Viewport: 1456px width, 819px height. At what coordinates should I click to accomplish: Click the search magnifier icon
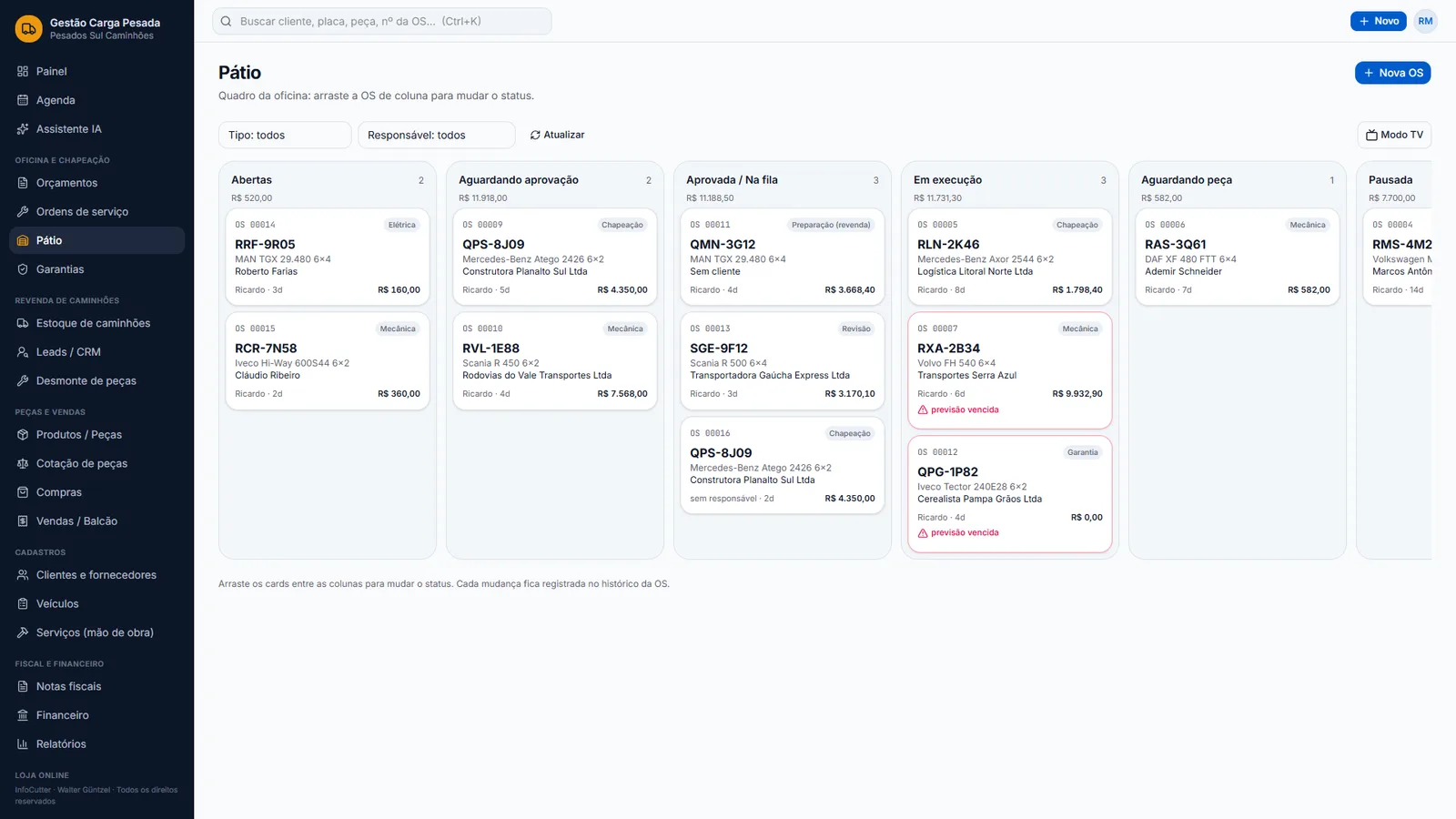tap(227, 21)
